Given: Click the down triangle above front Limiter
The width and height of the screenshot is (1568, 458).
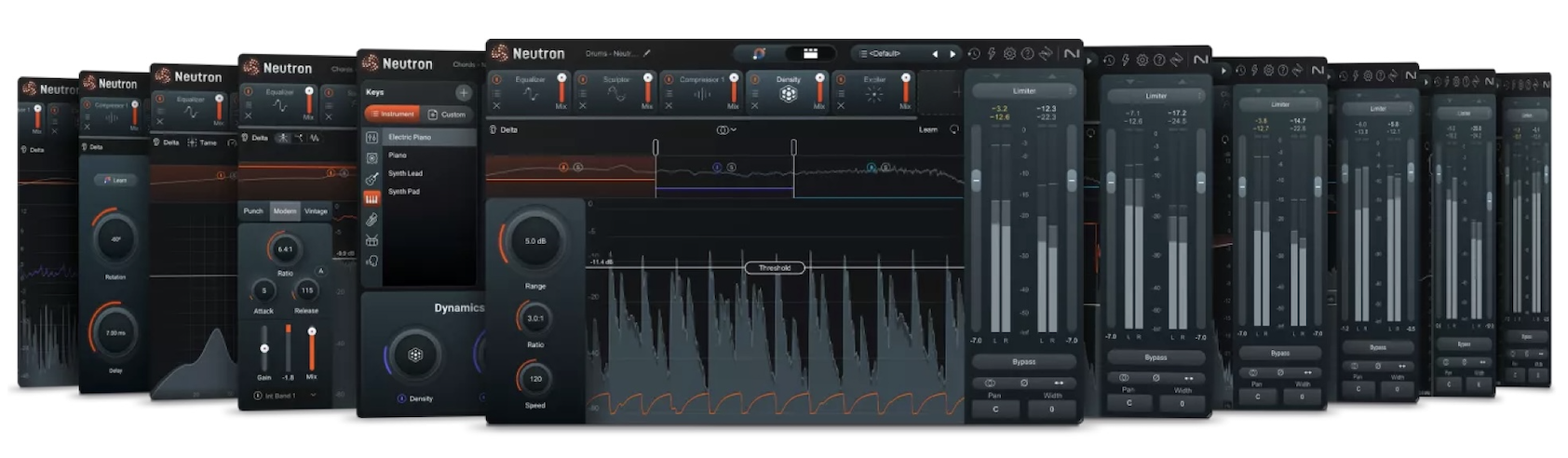Looking at the screenshot, I should 994,76.
